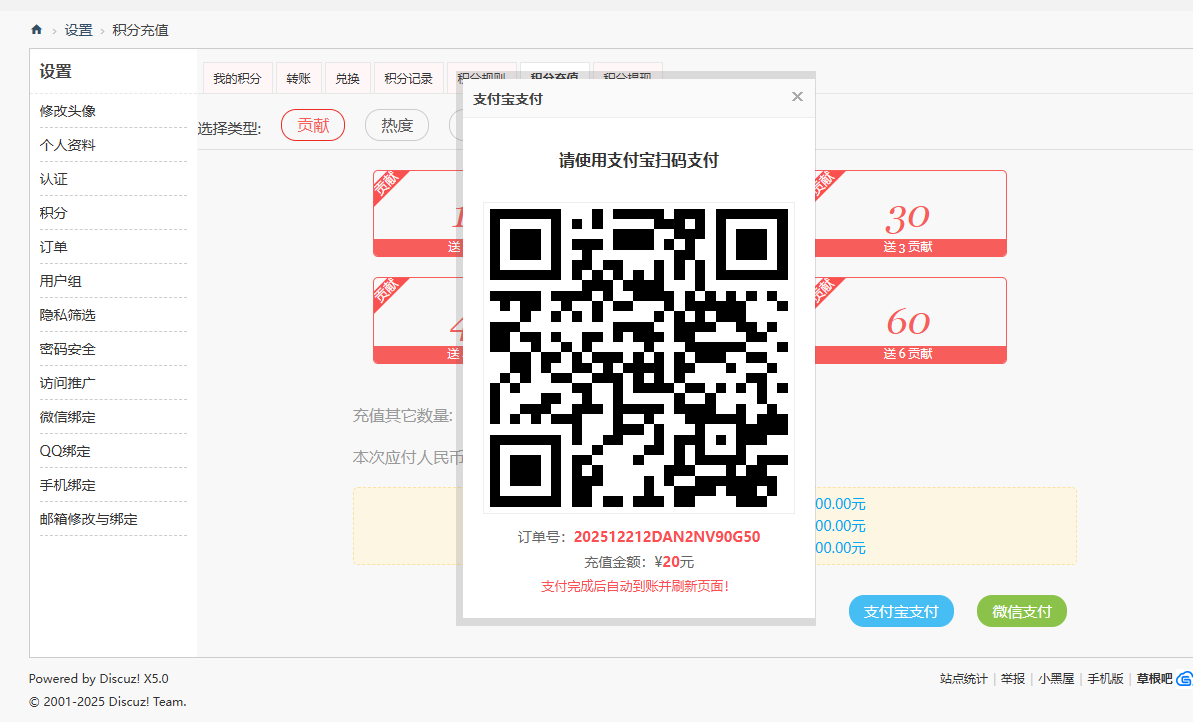The image size is (1193, 722).
Task: Click the 微信支付 payment button
Action: (x=1021, y=611)
